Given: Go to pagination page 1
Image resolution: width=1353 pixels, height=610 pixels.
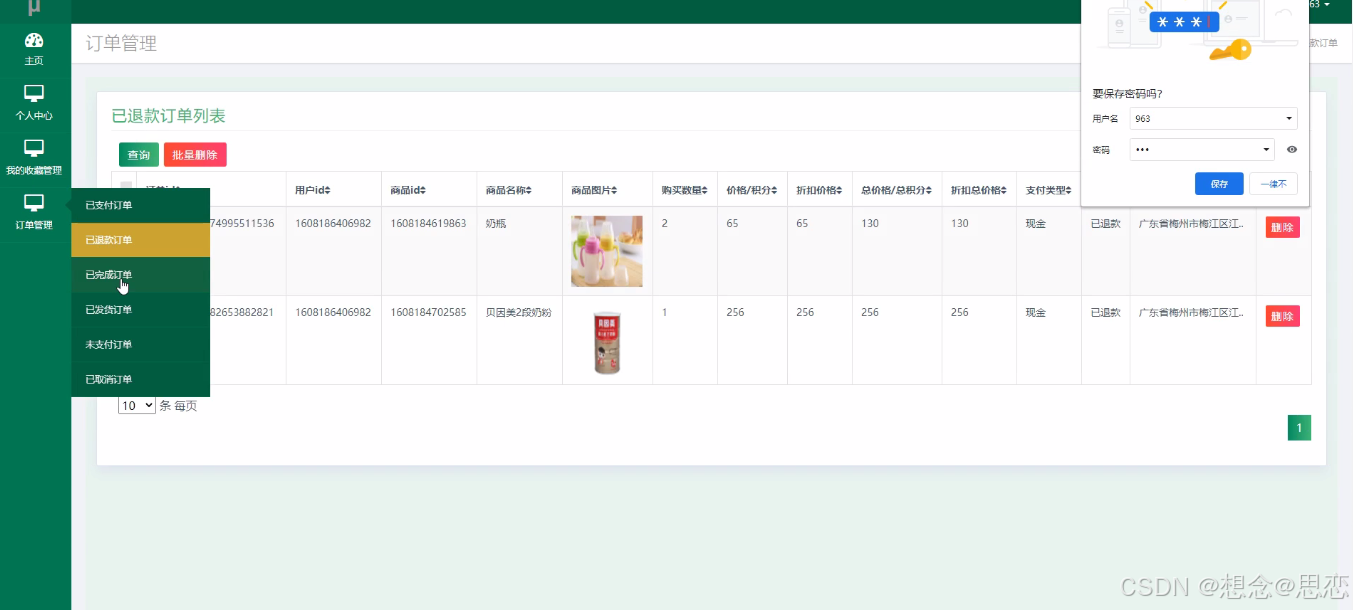Looking at the screenshot, I should pos(1299,428).
